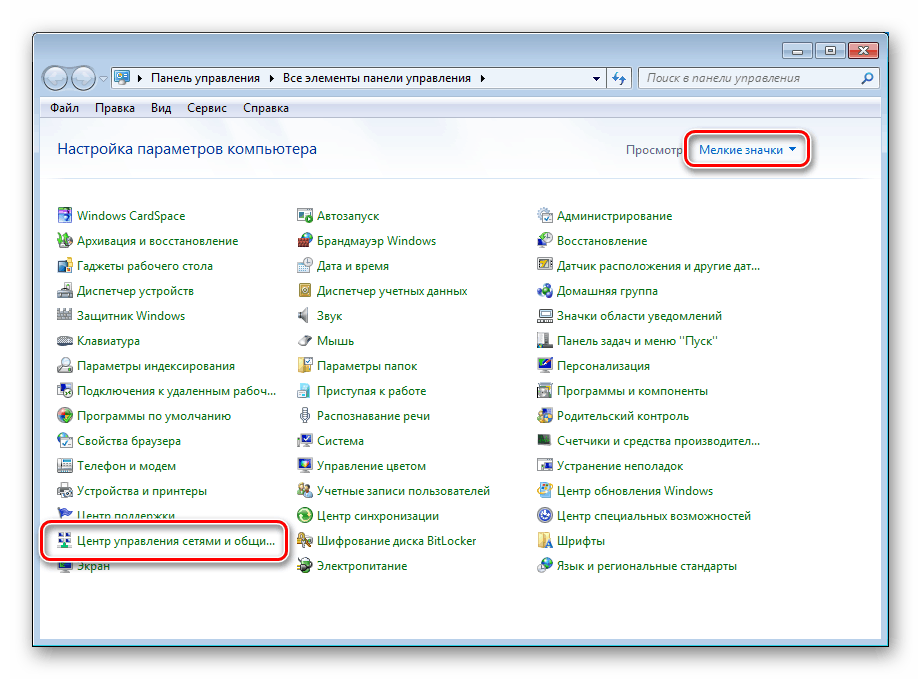
Task: Click the Дата и время icon
Action: click(x=304, y=265)
